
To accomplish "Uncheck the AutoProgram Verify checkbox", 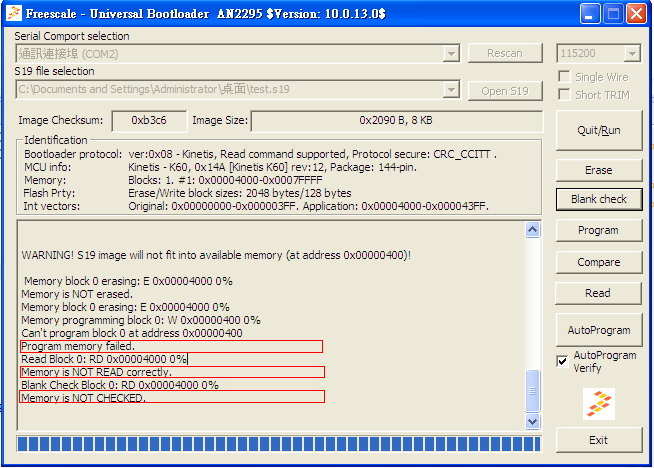I will 562,361.
